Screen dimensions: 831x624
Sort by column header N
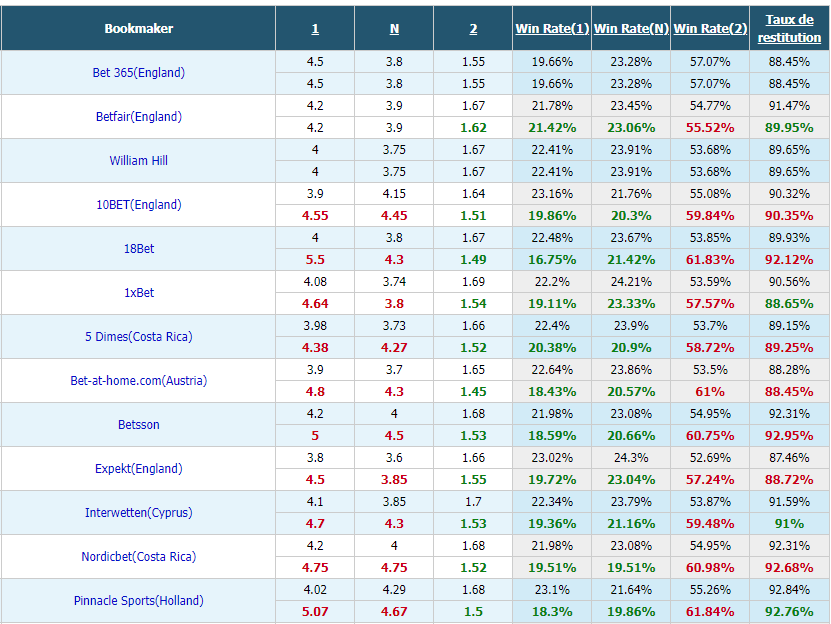point(394,29)
